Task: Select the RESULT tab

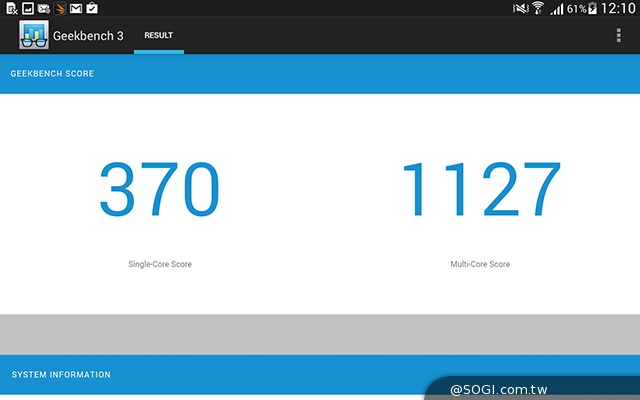Action: pos(158,36)
